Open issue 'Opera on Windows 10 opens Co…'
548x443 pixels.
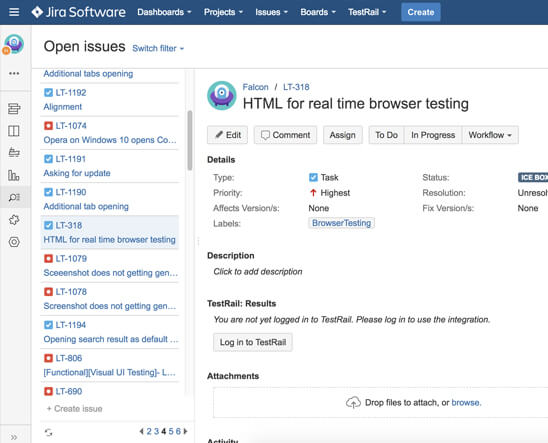coord(110,140)
